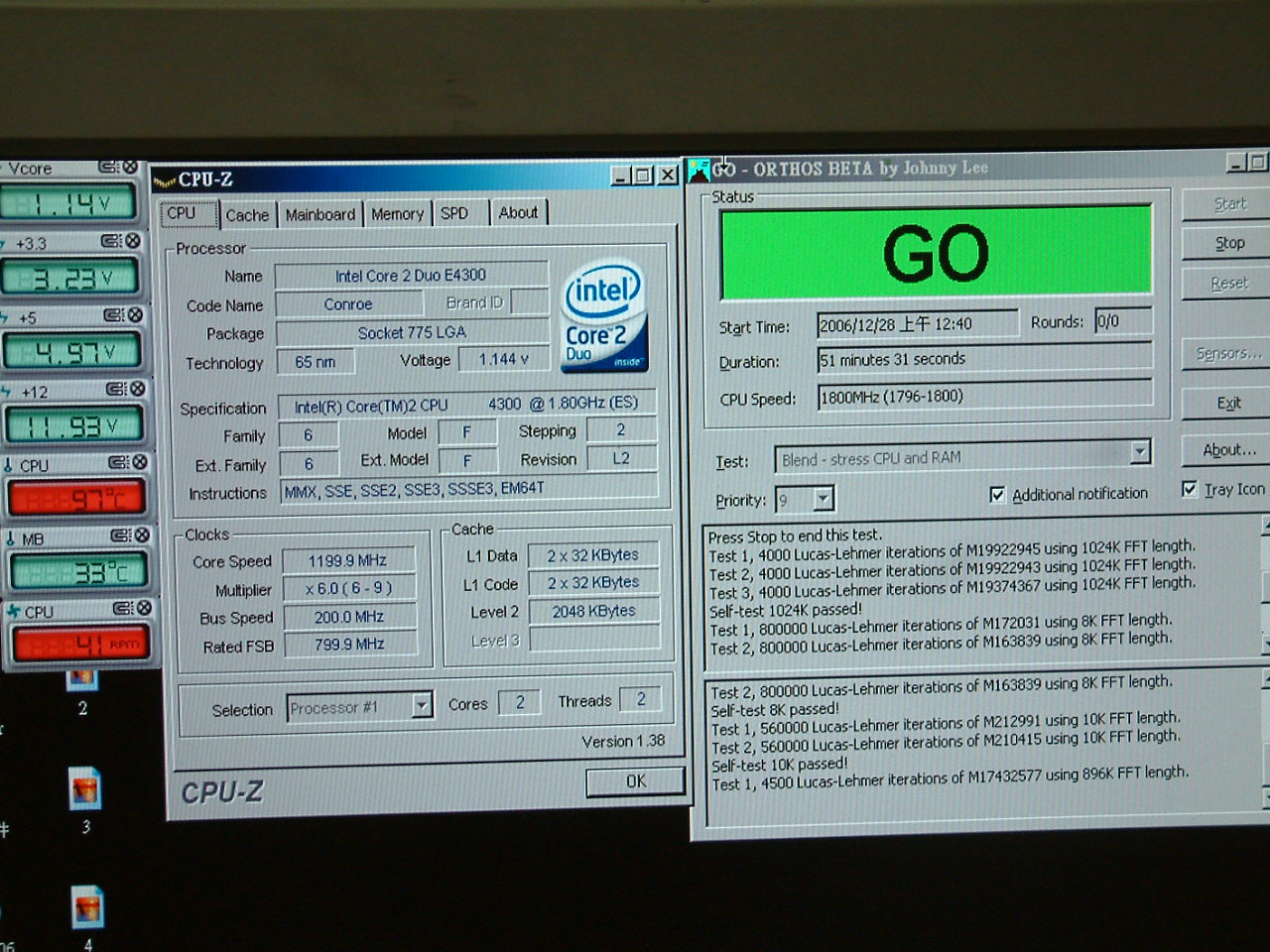Viewport: 1270px width, 952px height.
Task: Select desktop icon labeled 2
Action: [82, 679]
